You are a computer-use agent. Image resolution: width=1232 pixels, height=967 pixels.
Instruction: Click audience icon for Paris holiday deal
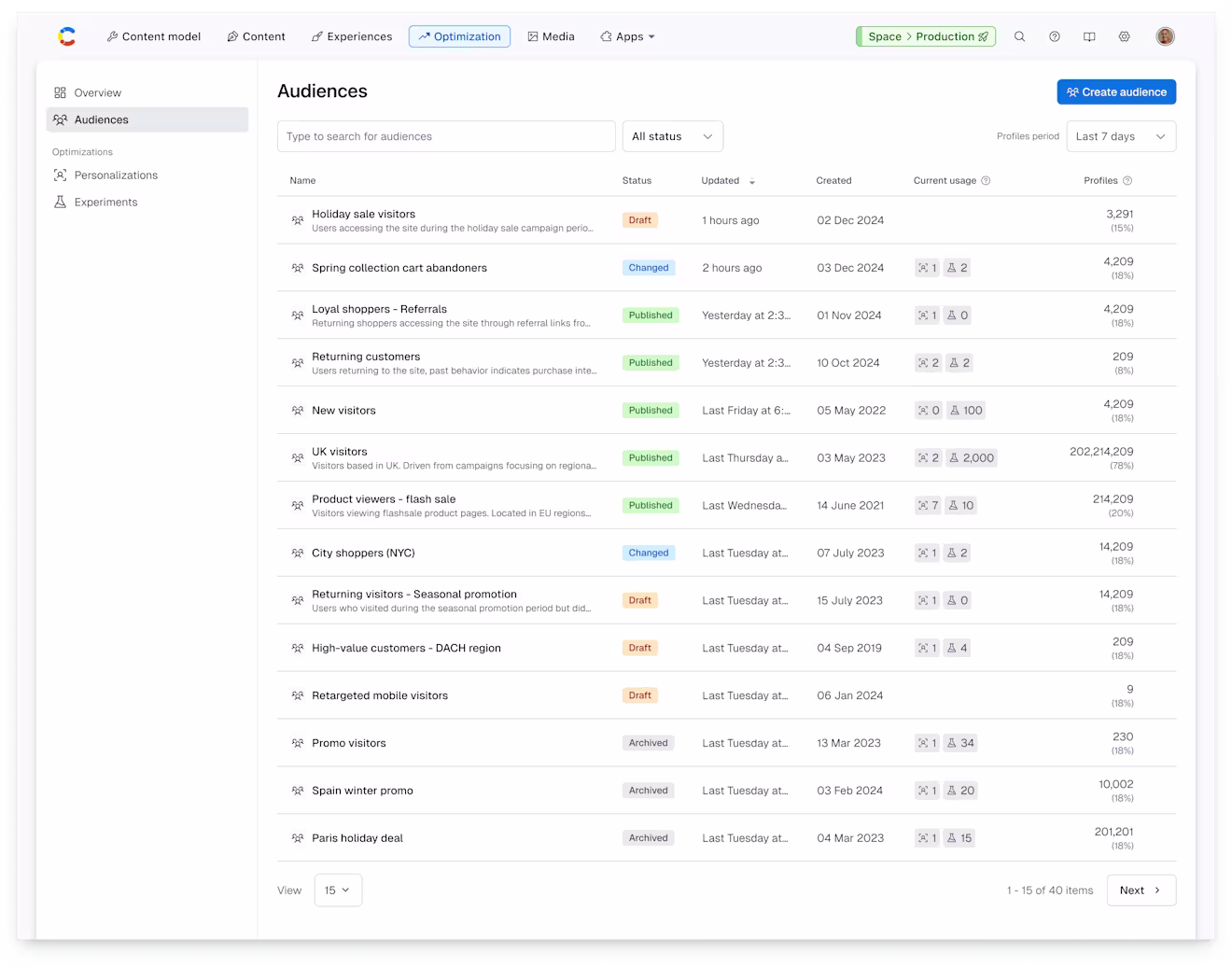pos(298,838)
